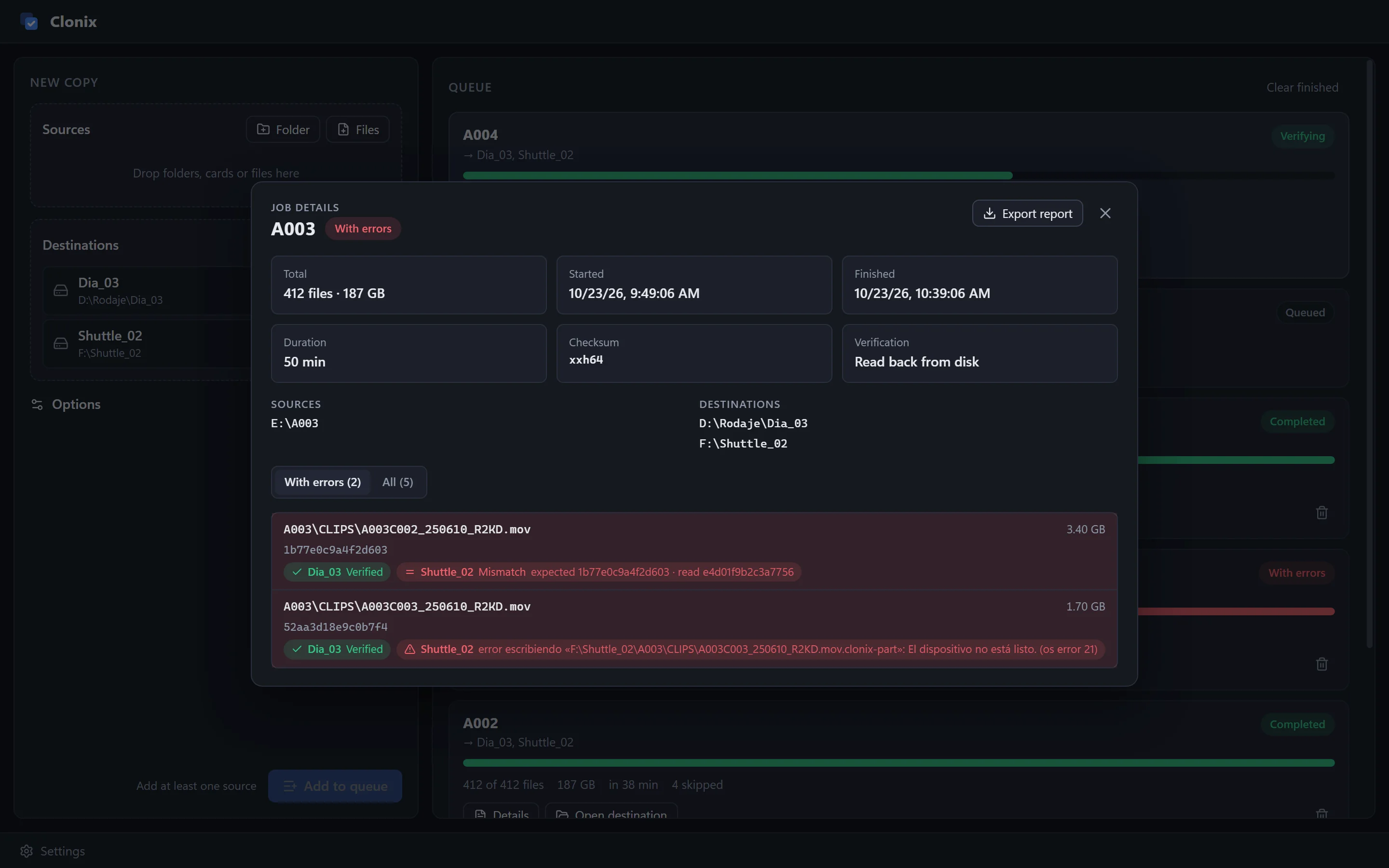Click the Options expander label

tap(76, 405)
